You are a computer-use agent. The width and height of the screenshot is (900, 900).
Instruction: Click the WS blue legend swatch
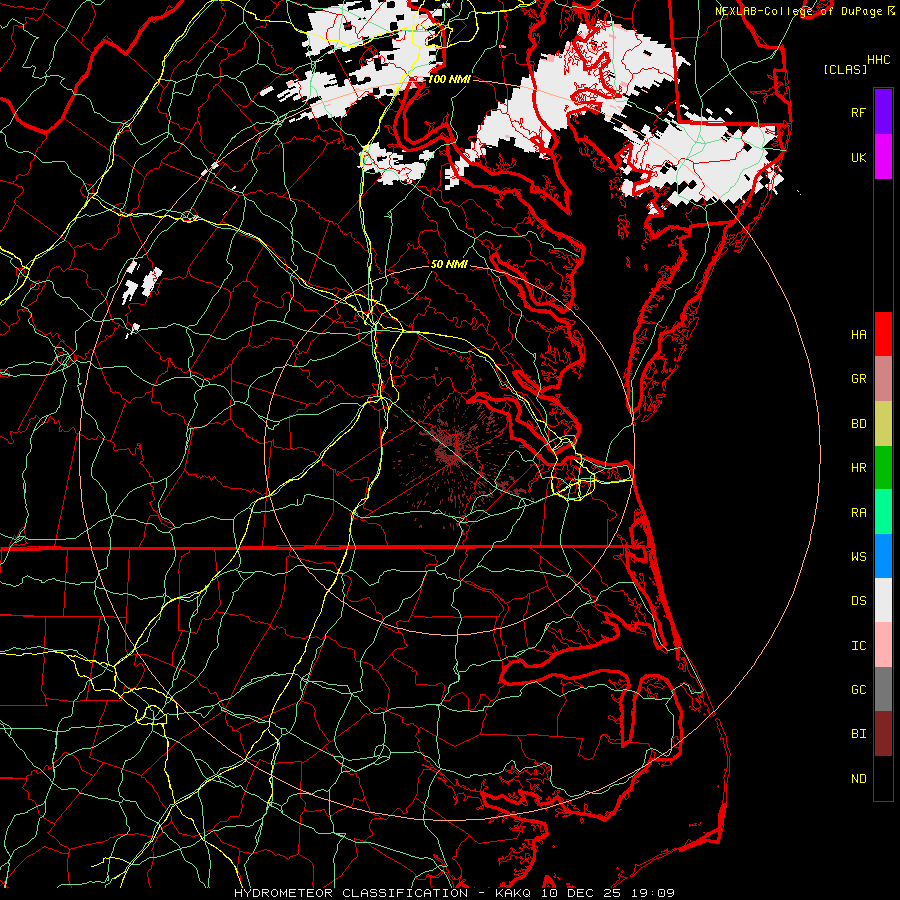883,556
